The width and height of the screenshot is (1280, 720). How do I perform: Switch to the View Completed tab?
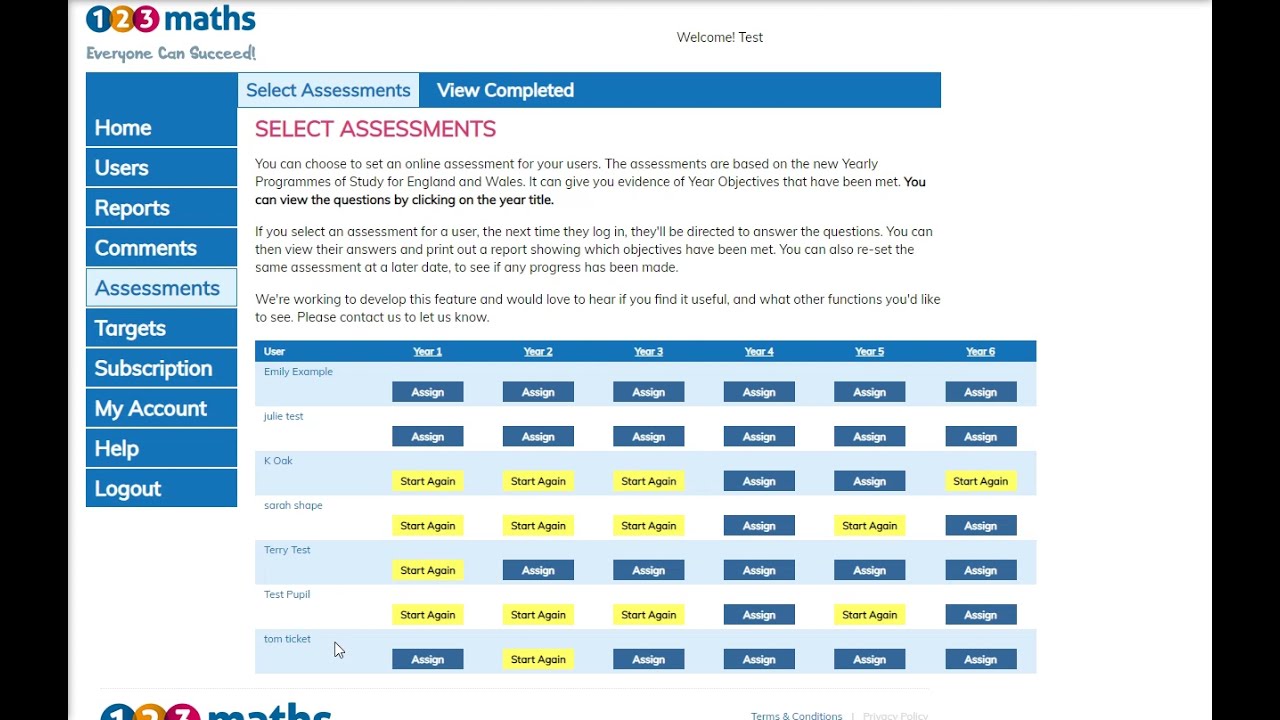click(x=505, y=90)
